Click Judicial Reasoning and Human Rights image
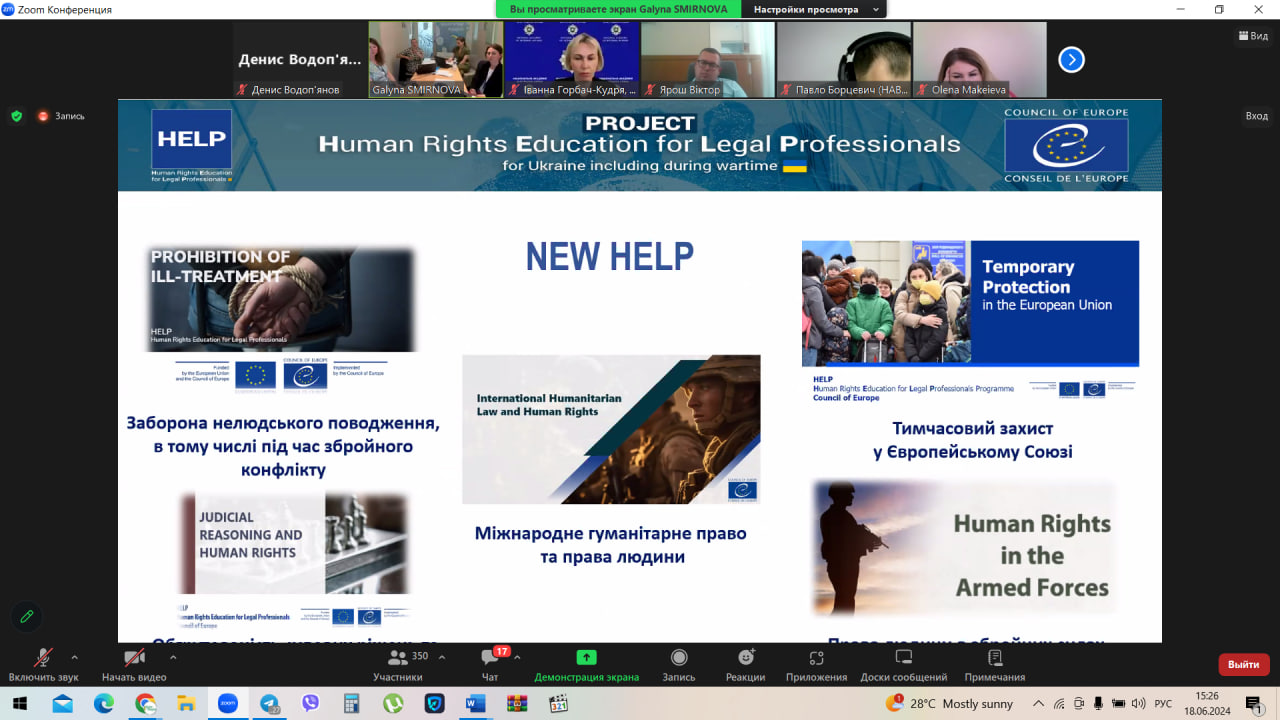The width and height of the screenshot is (1280, 720). tap(294, 543)
